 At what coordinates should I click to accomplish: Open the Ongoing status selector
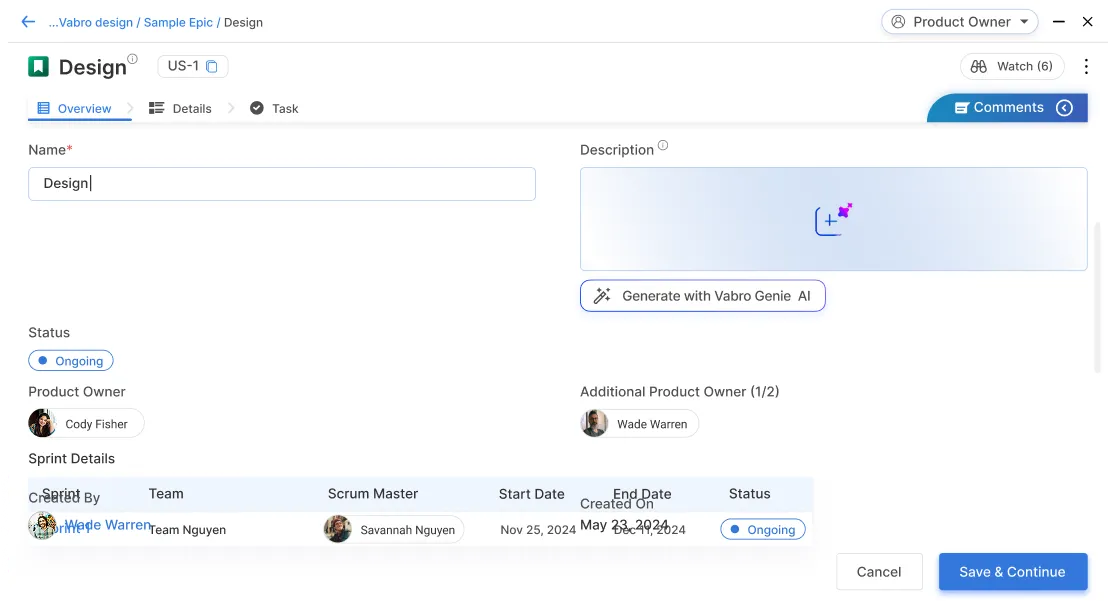[x=71, y=361]
